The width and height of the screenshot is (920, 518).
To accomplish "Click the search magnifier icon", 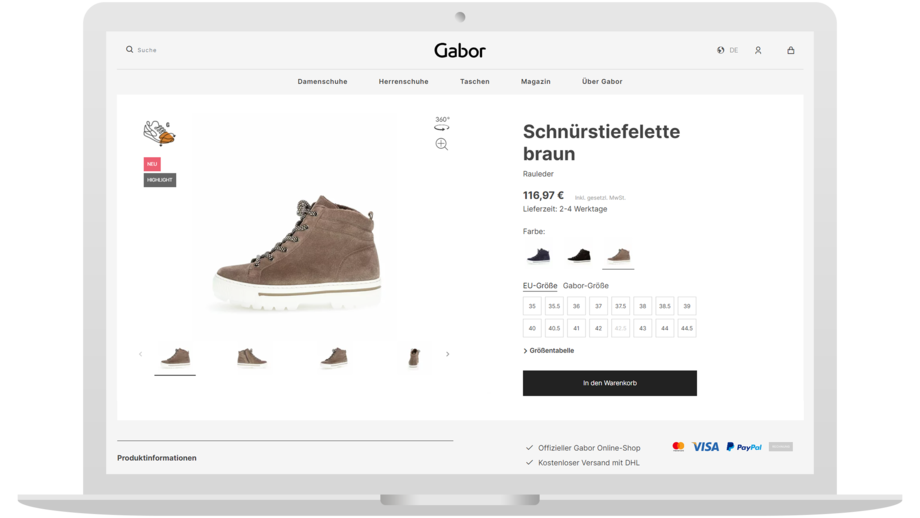I will click(129, 49).
